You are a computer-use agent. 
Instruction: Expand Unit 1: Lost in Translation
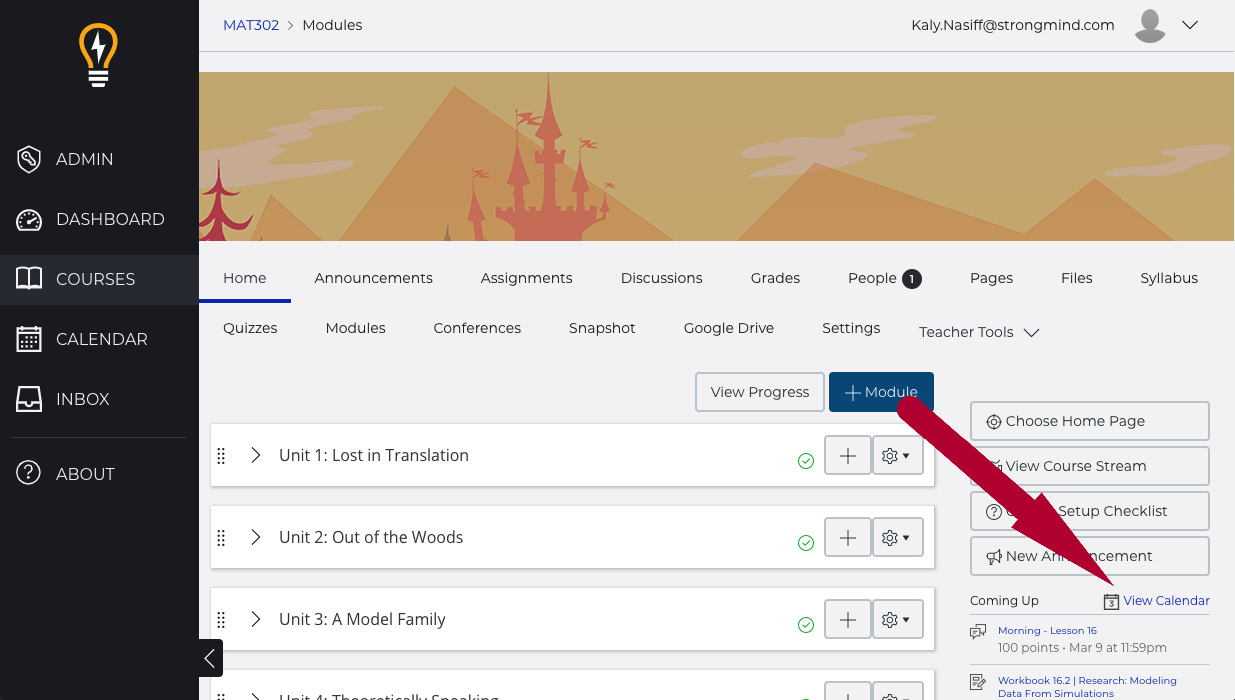(x=256, y=455)
